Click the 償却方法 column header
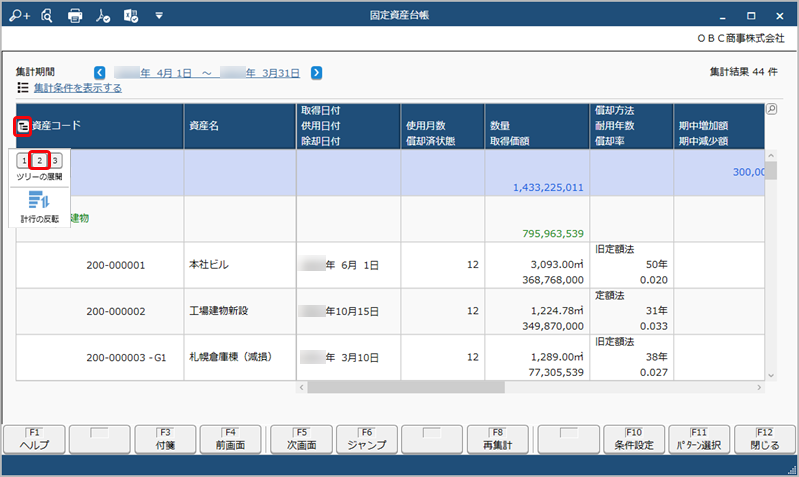The height and width of the screenshot is (477, 799). [615, 111]
